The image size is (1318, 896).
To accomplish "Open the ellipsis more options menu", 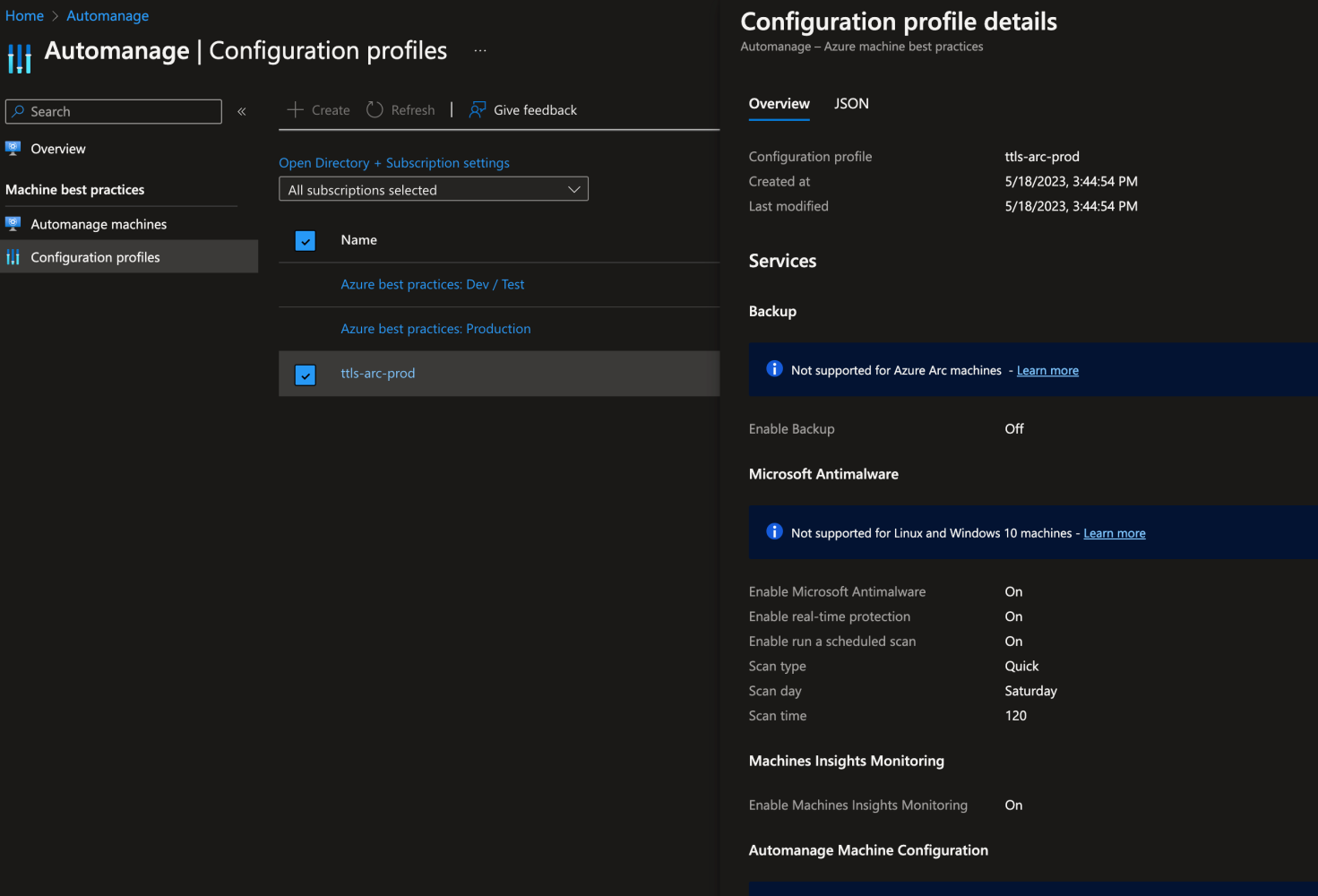I will click(480, 50).
